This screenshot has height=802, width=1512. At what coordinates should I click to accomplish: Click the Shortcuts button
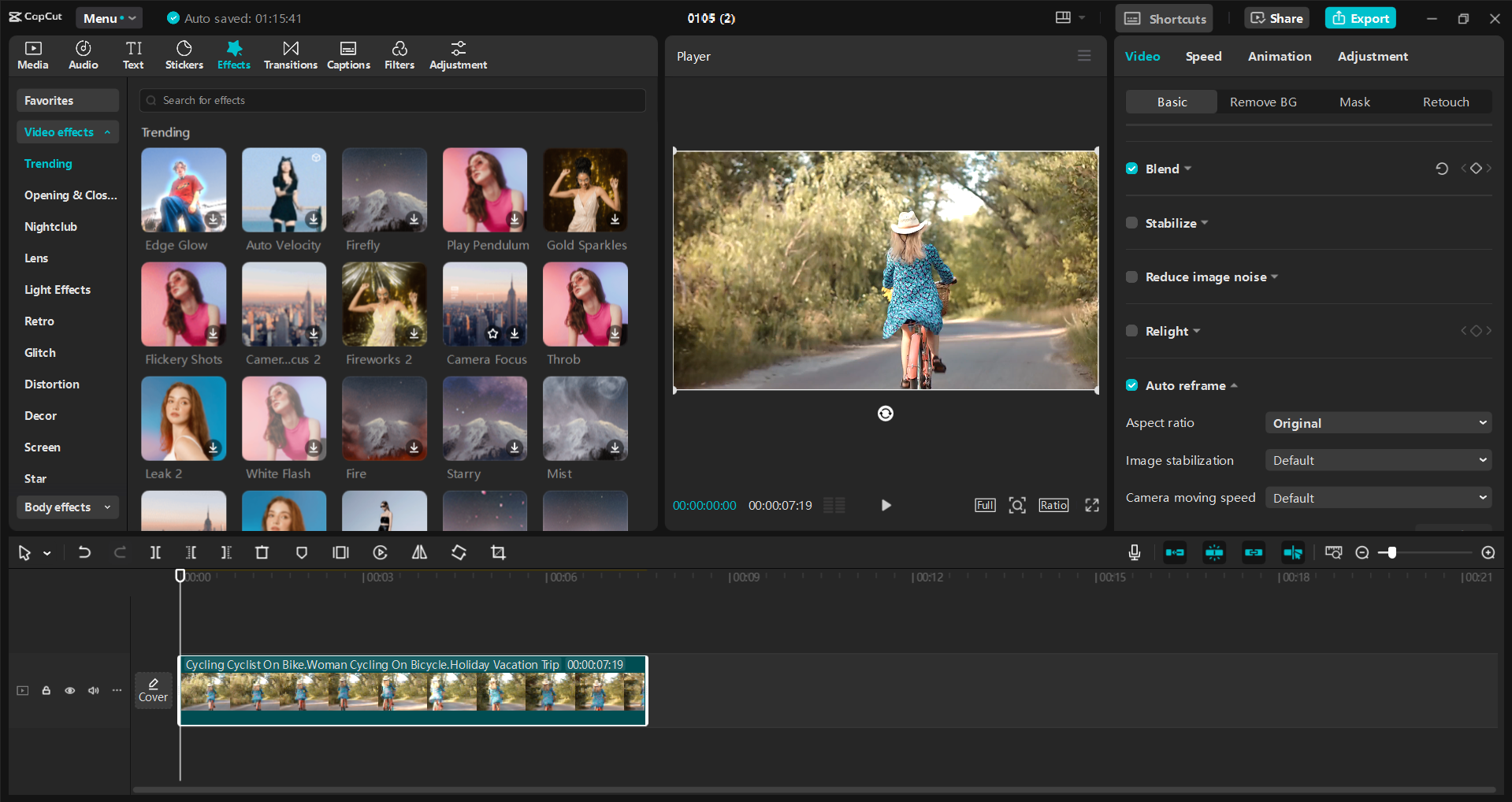[1165, 18]
